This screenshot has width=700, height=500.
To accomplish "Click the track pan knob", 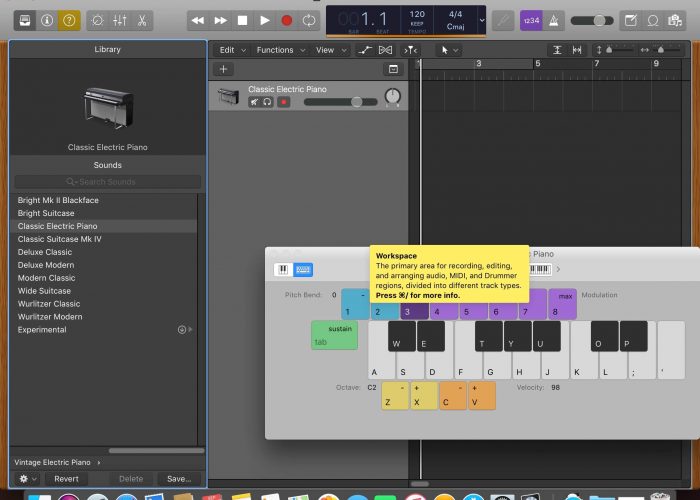I will (392, 96).
